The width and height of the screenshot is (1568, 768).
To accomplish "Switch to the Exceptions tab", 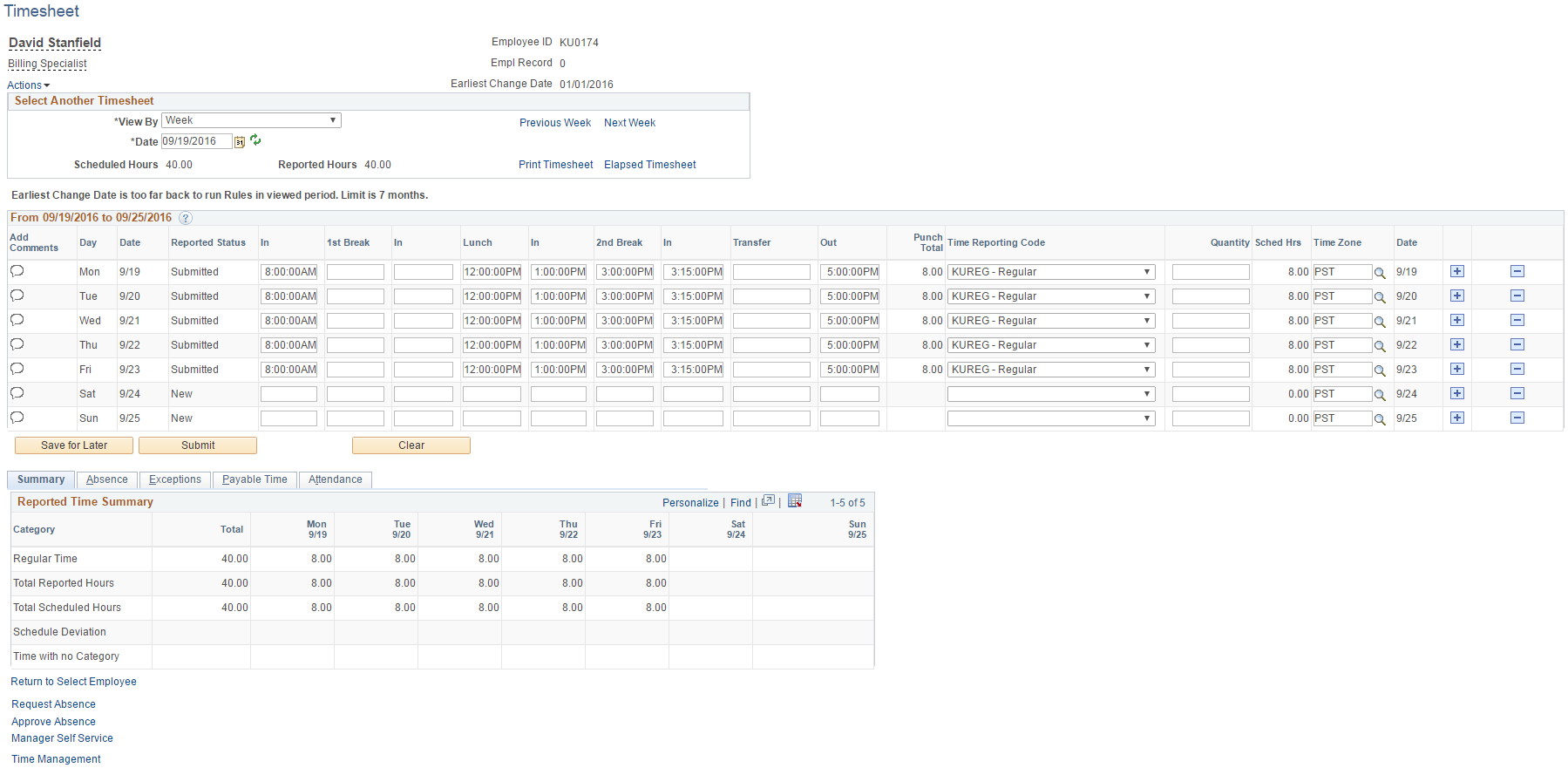I will 175,479.
